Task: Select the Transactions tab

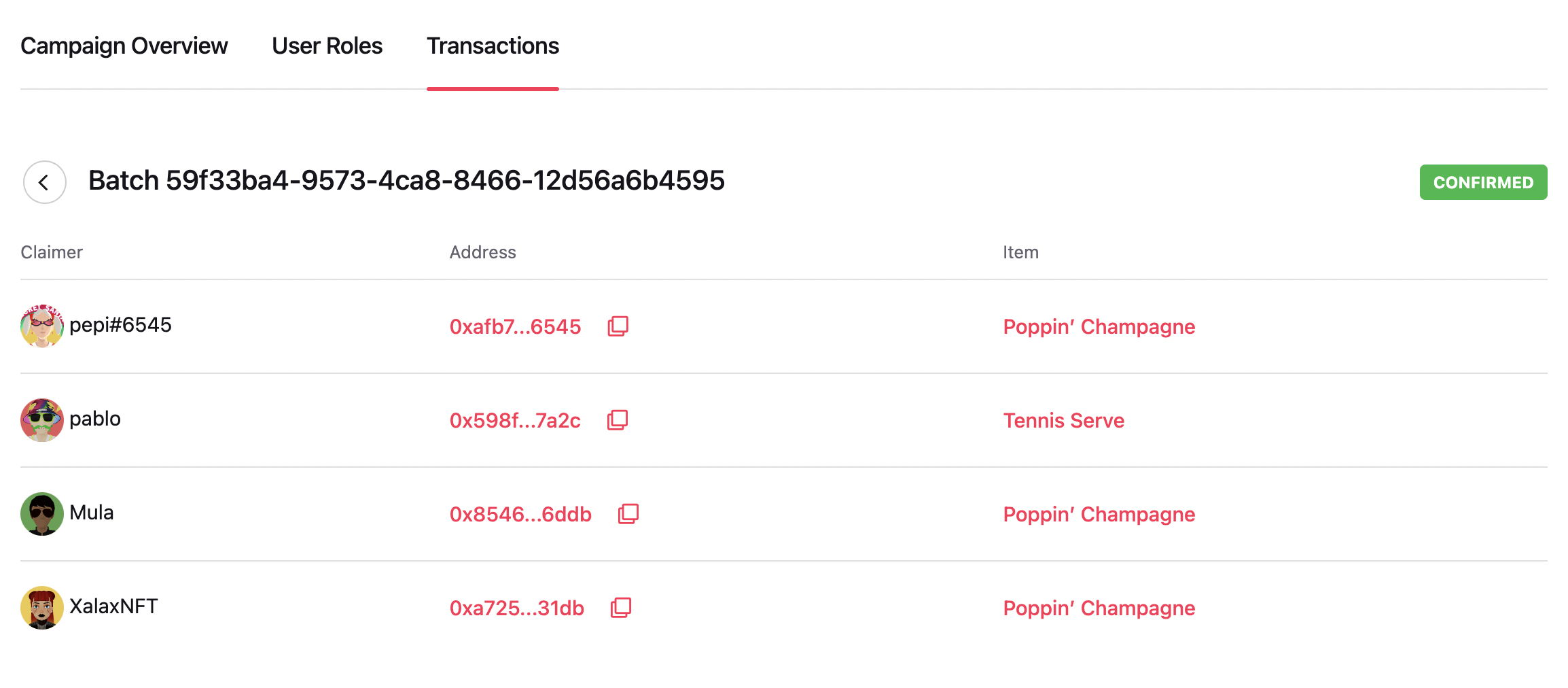Action: [x=493, y=46]
